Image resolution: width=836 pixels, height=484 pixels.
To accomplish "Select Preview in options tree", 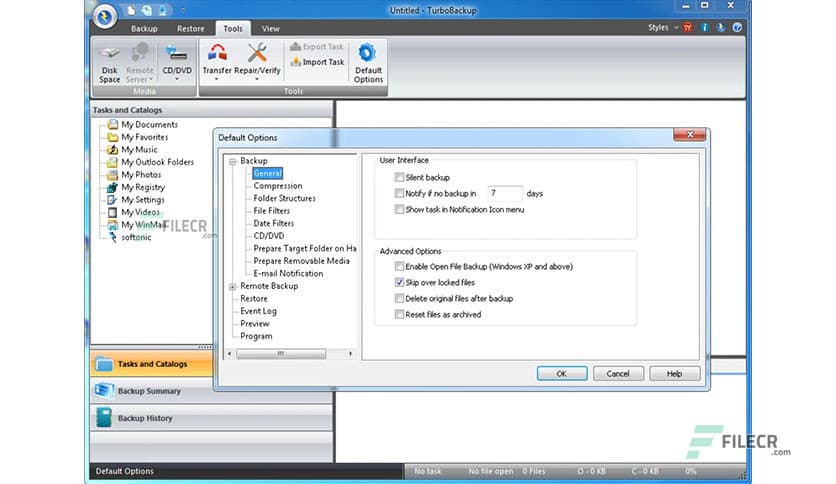I will (255, 324).
